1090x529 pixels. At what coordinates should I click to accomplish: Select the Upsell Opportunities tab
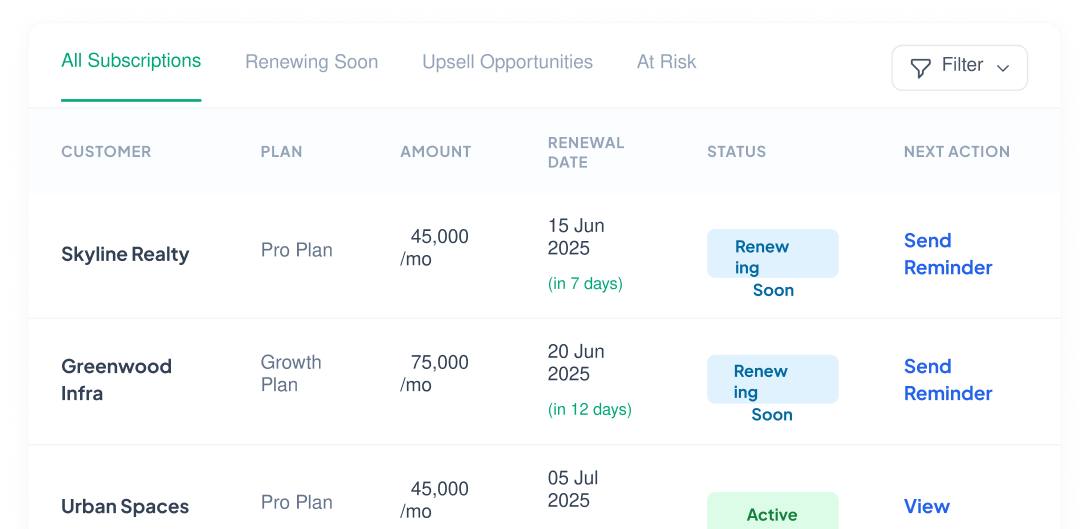click(507, 62)
